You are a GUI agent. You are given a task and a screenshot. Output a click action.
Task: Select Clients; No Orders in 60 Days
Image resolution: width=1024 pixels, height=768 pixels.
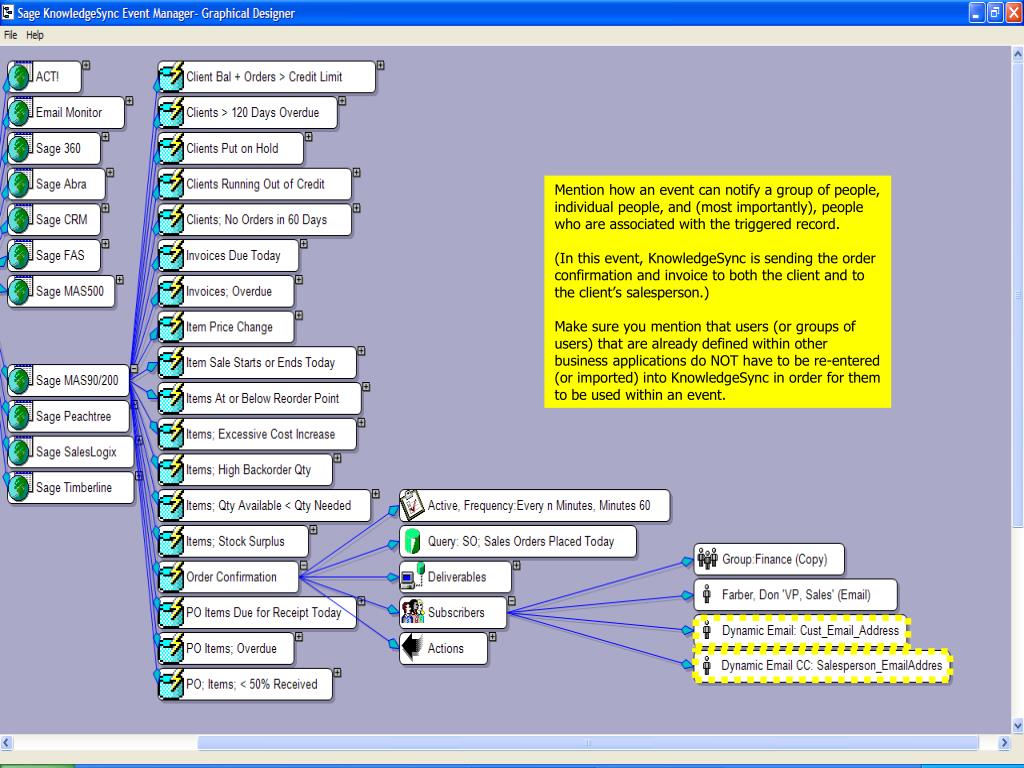click(255, 220)
